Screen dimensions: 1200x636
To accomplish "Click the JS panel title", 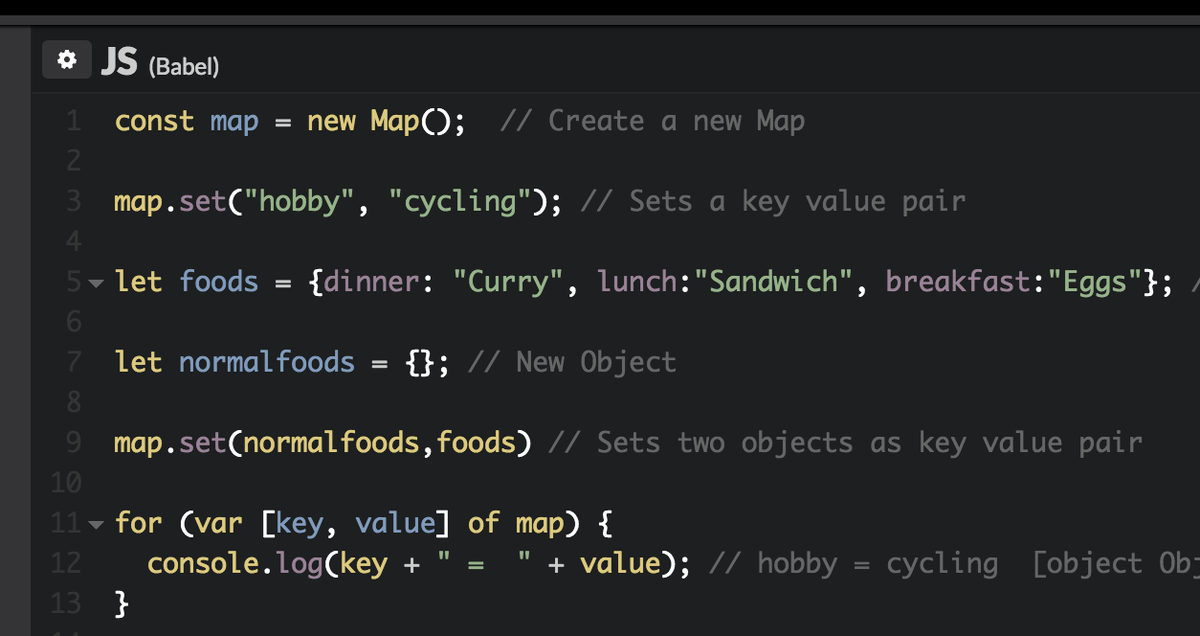I will click(x=119, y=62).
